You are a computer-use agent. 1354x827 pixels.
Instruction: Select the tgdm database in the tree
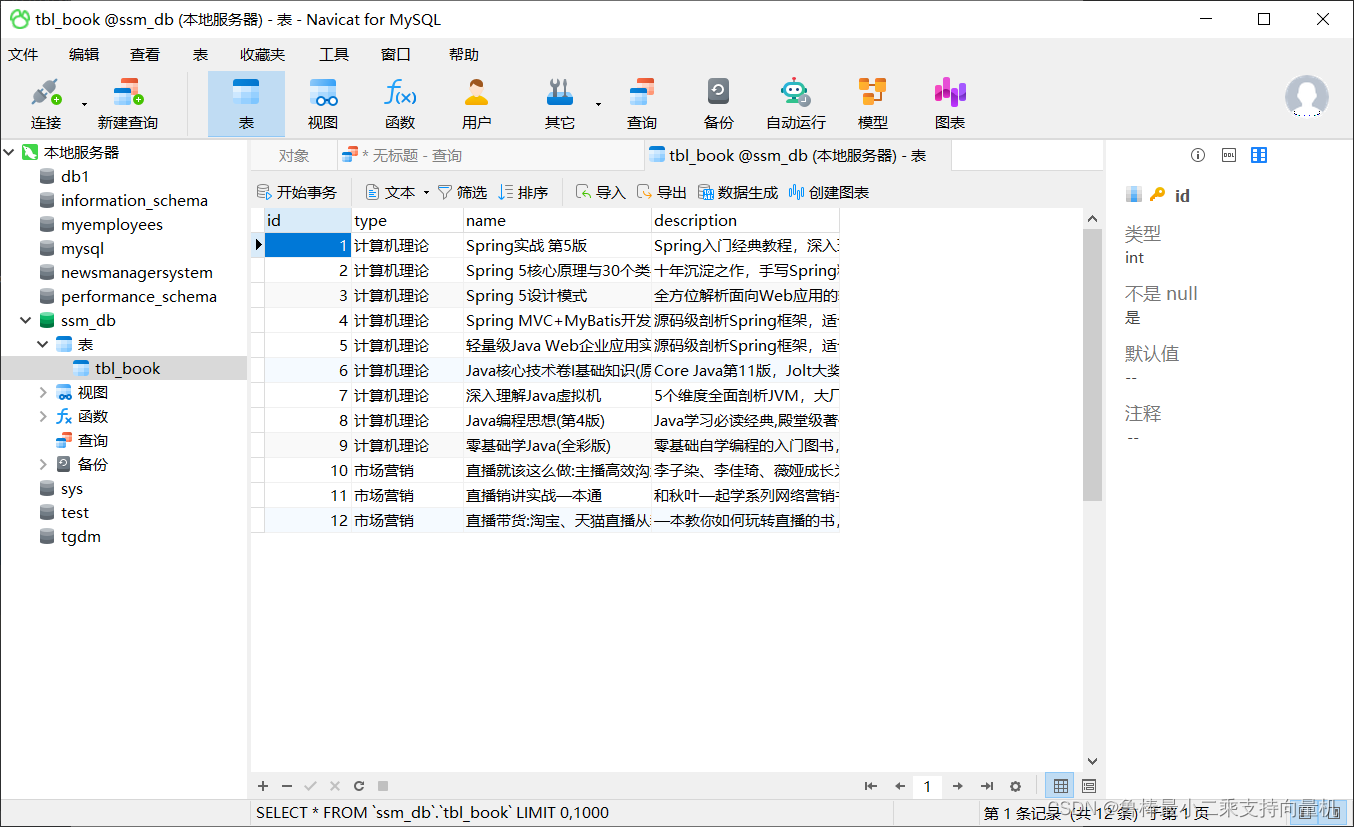[80, 536]
